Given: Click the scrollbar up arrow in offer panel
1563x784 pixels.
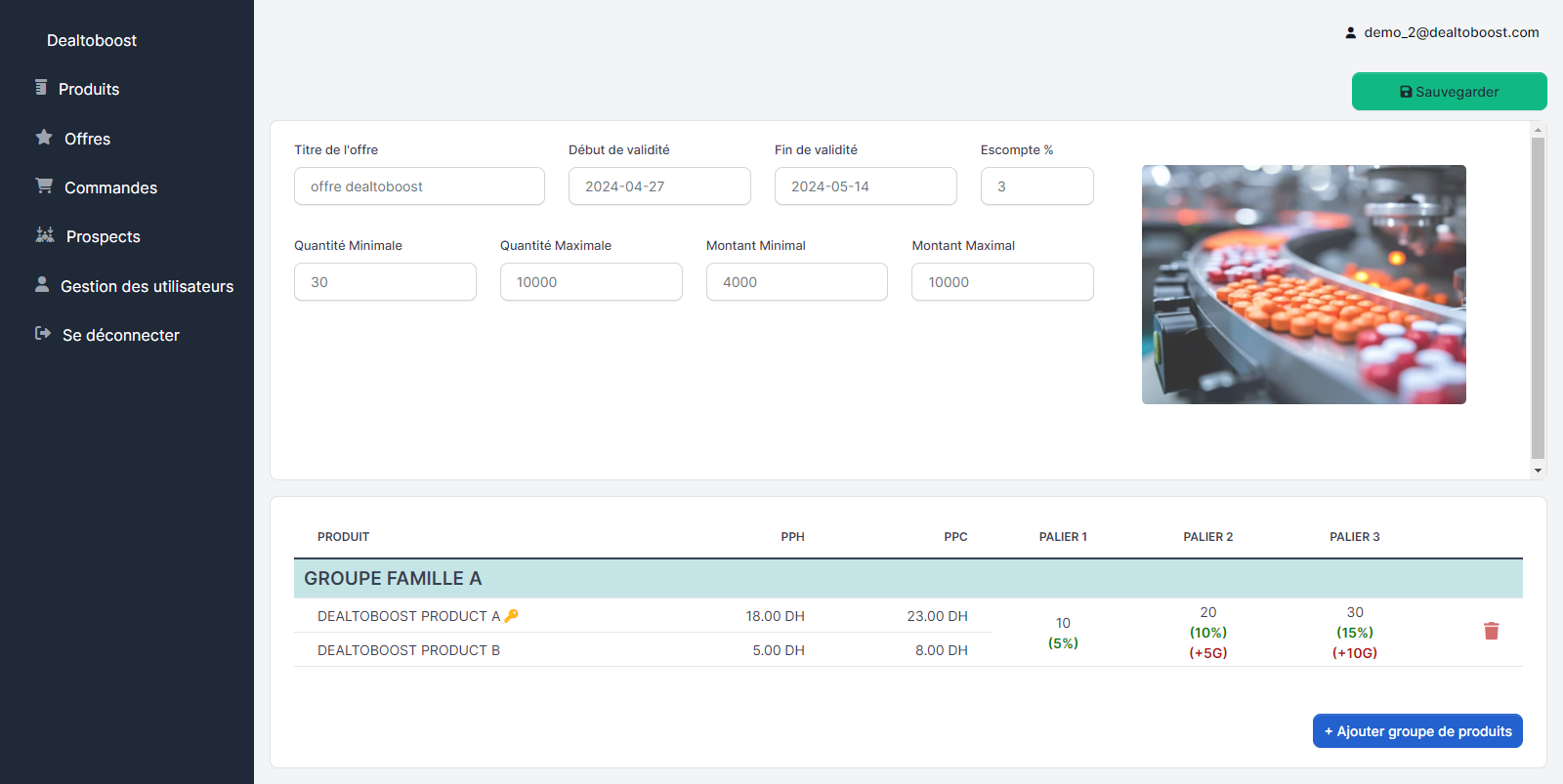Looking at the screenshot, I should click(1538, 129).
